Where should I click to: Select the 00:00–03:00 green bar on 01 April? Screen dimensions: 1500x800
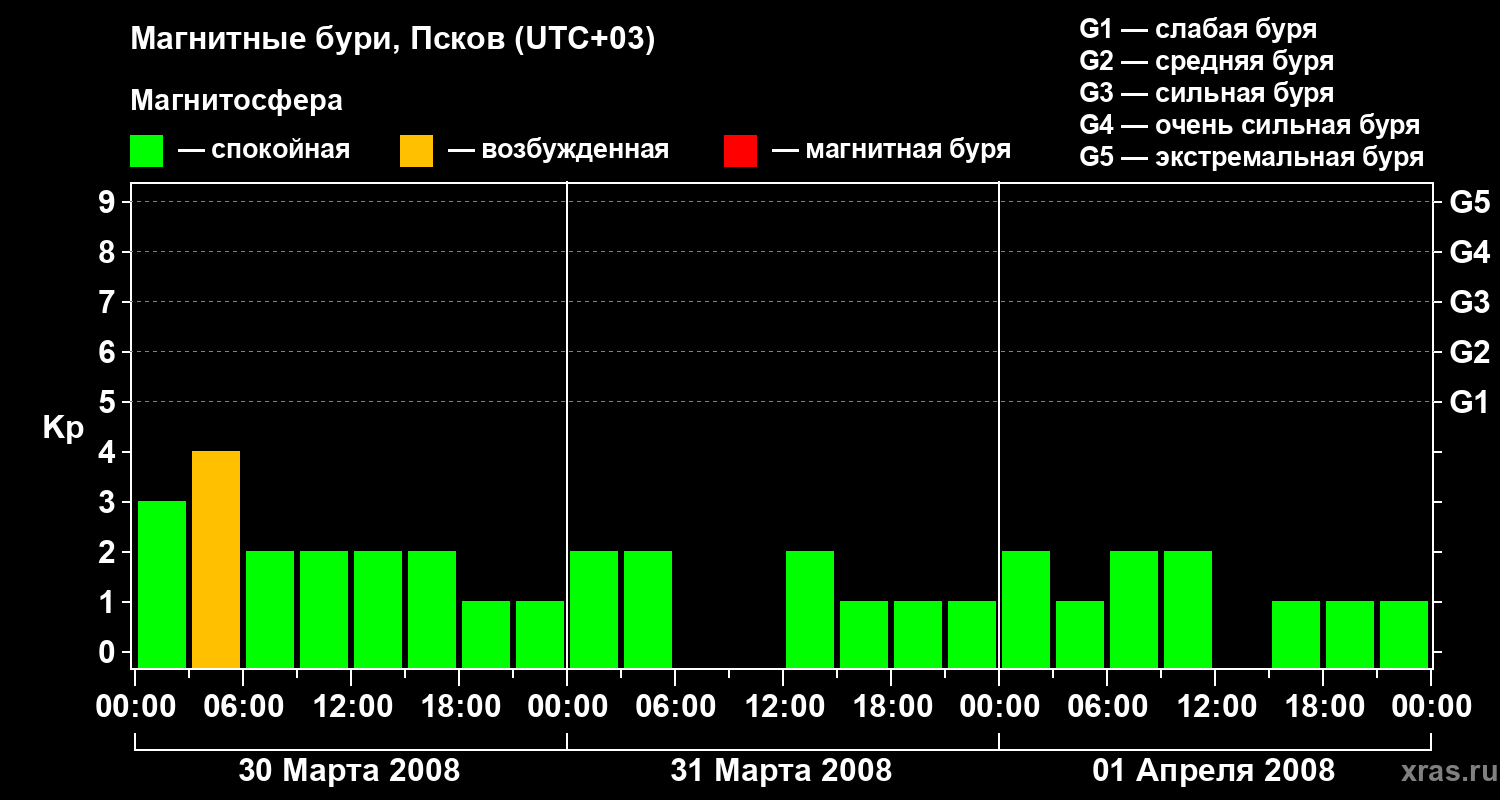point(1026,609)
